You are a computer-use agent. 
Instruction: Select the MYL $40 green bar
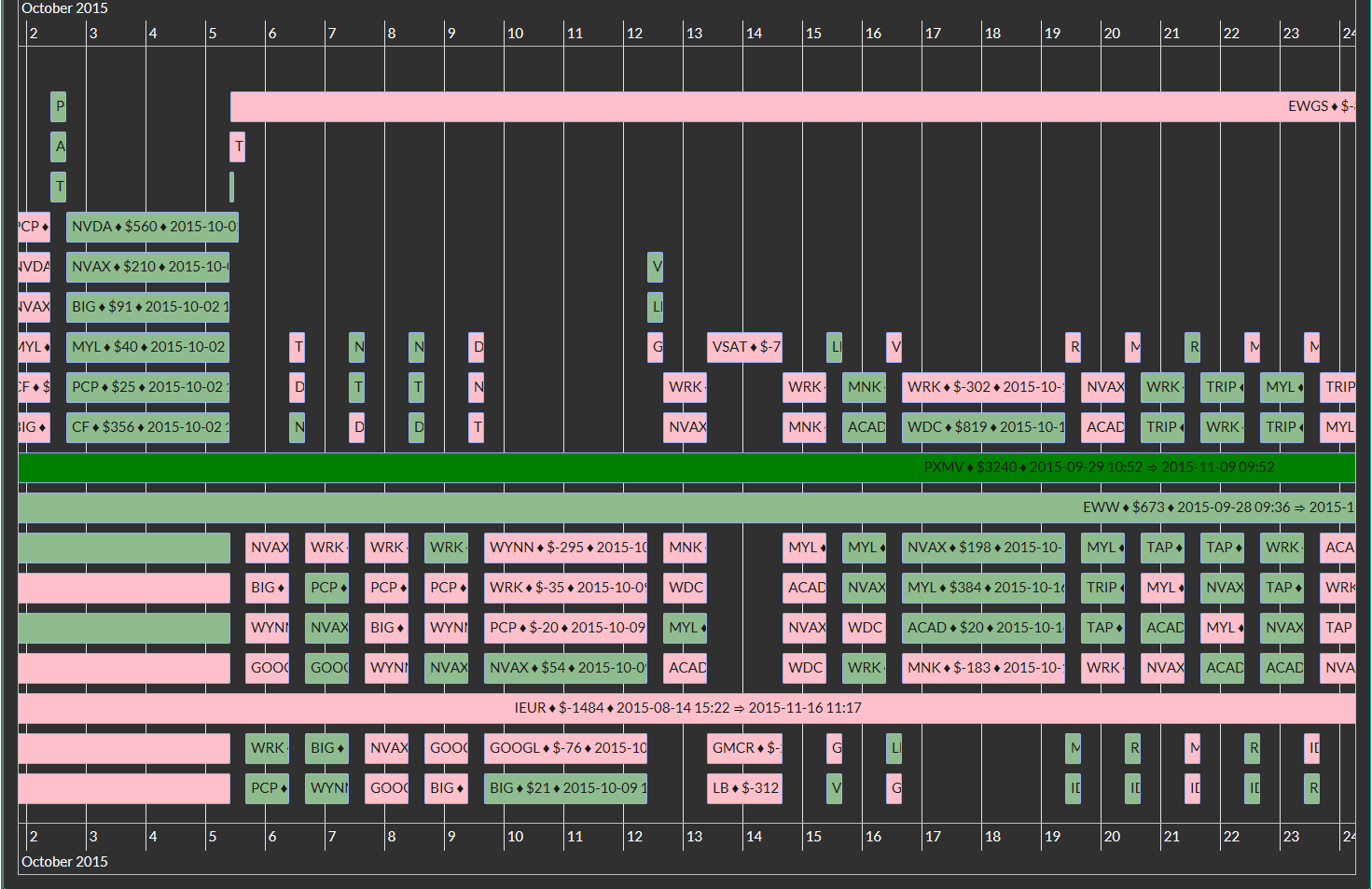[x=147, y=347]
